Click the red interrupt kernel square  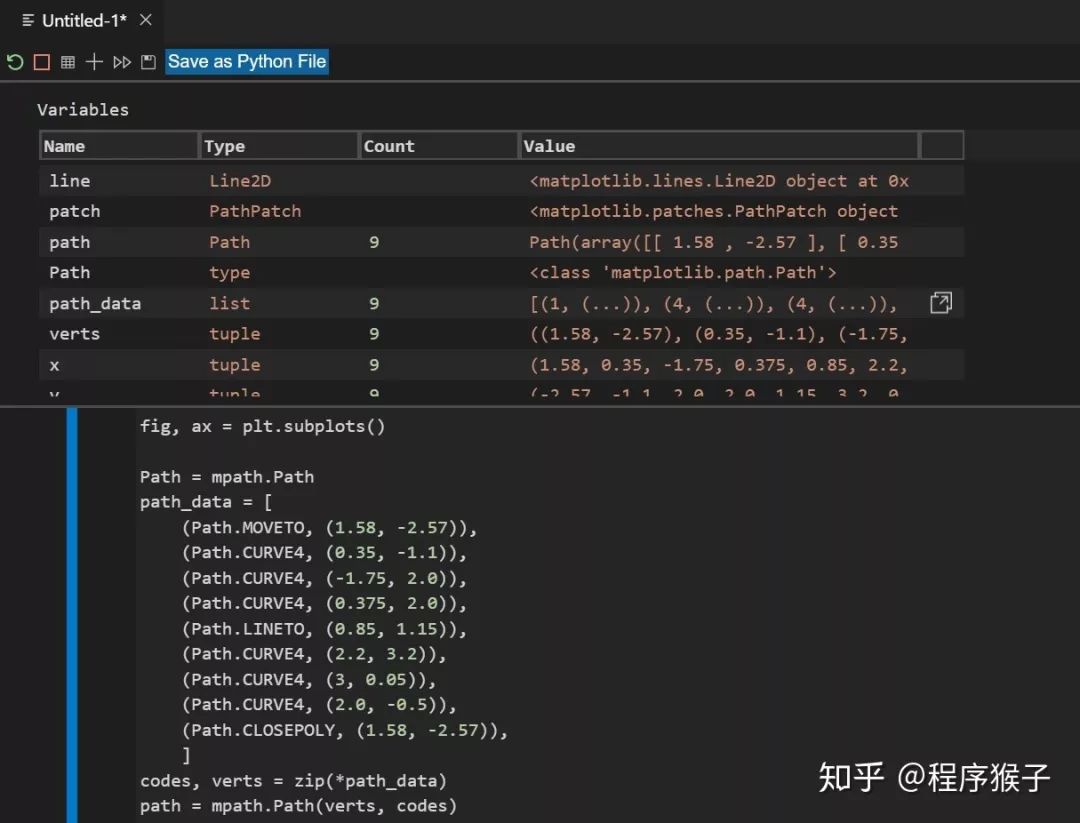pos(42,62)
